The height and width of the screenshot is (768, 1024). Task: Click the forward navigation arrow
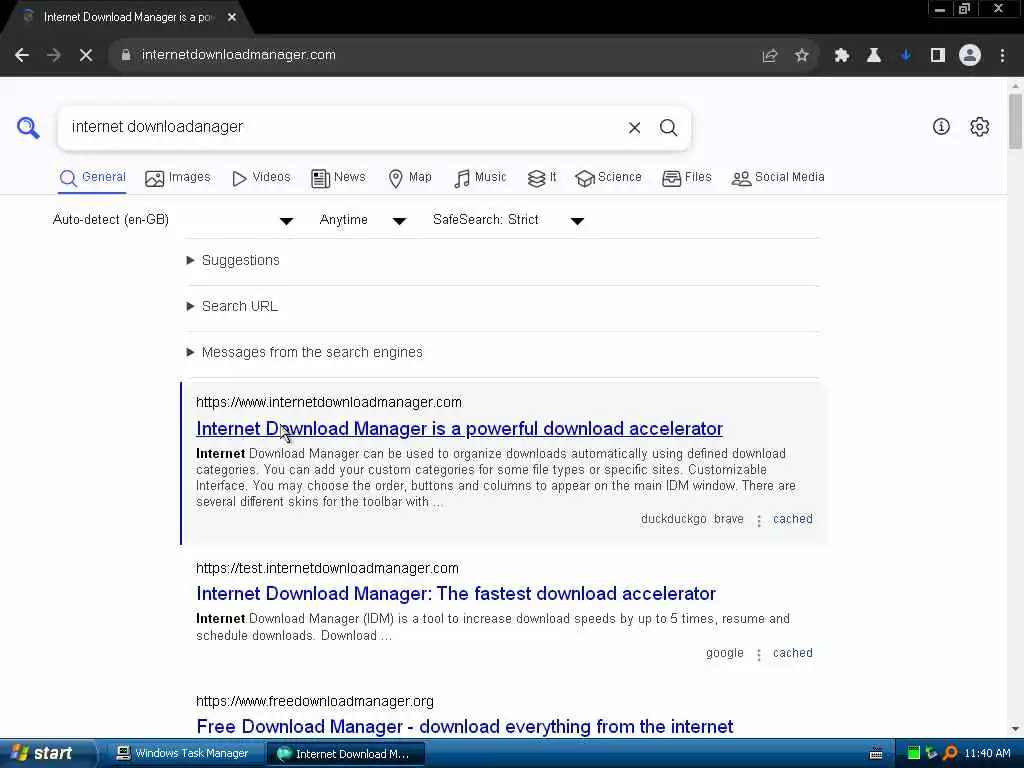point(54,56)
